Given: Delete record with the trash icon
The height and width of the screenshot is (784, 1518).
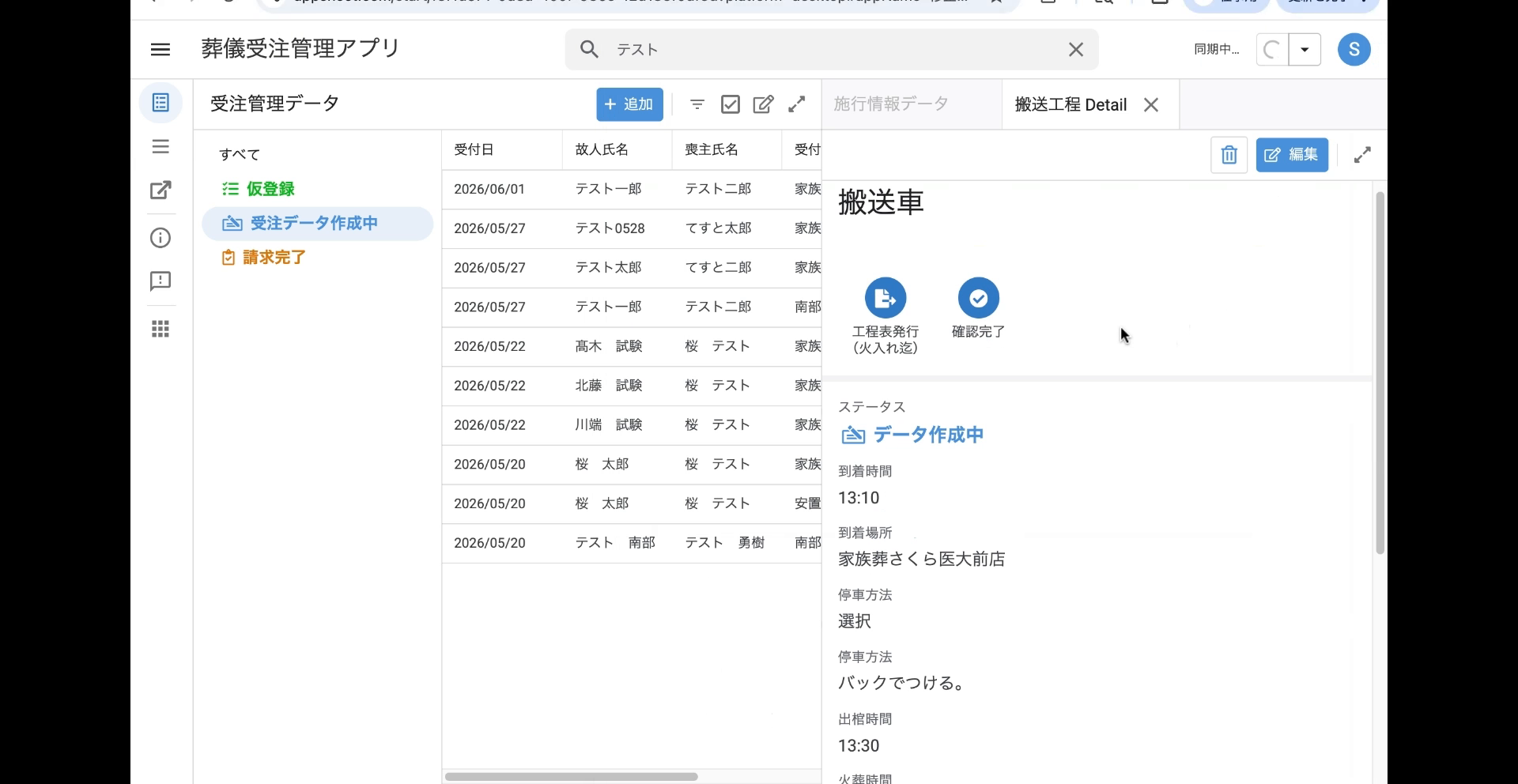Looking at the screenshot, I should click(x=1229, y=155).
